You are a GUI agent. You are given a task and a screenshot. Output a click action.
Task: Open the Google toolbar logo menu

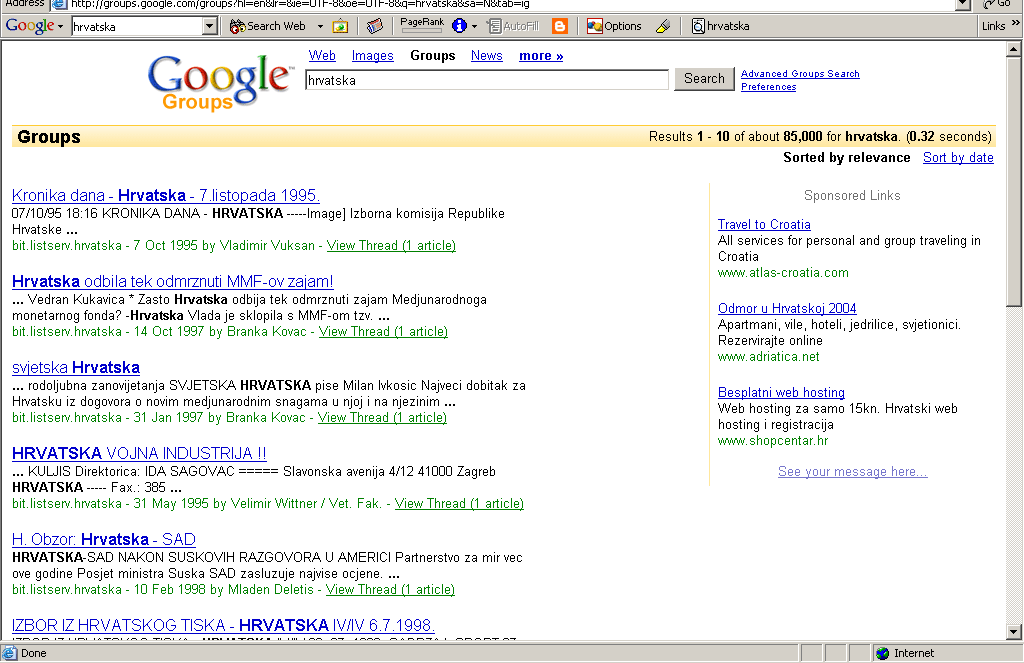pos(34,26)
